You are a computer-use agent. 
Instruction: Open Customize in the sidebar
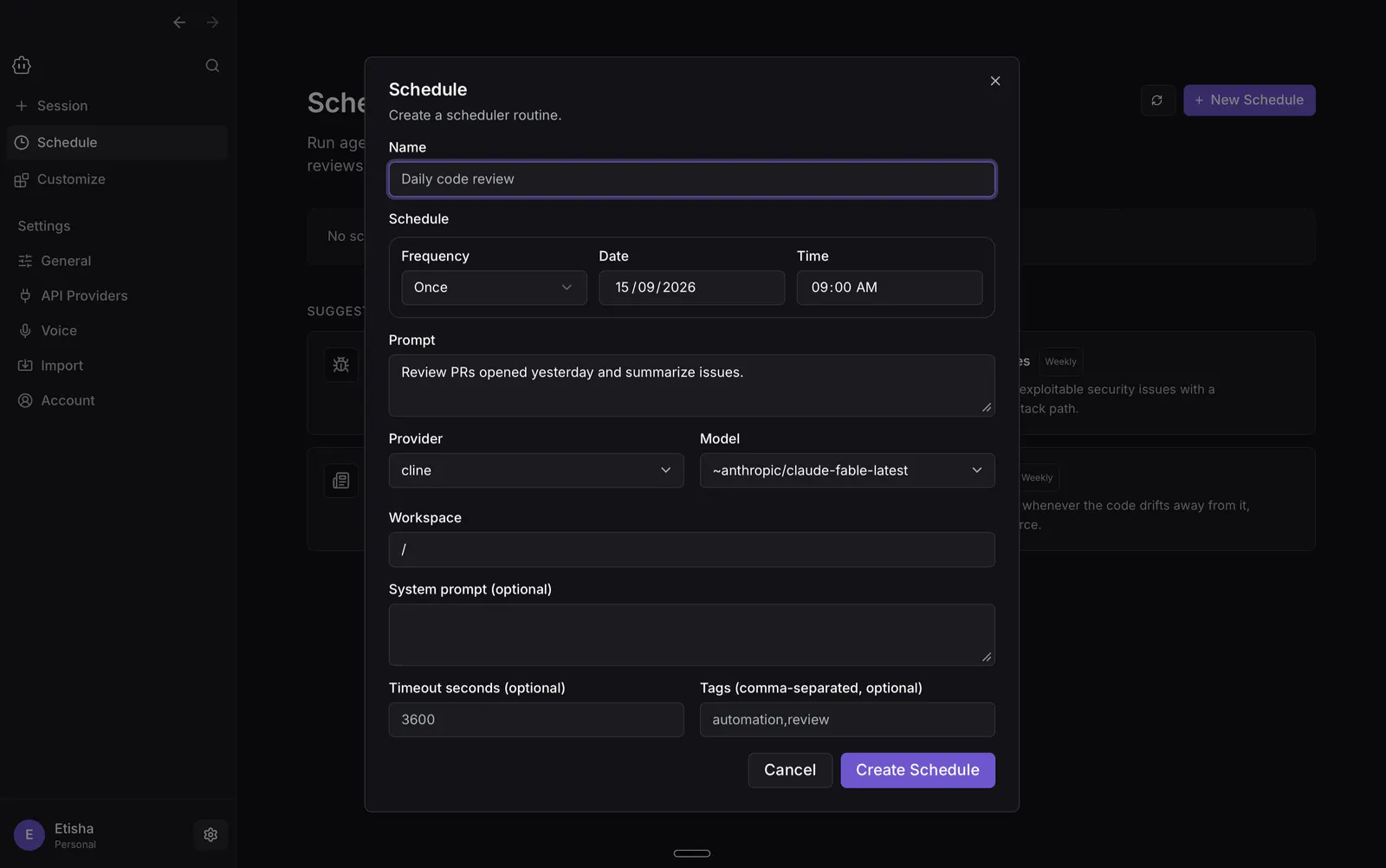[117, 179]
